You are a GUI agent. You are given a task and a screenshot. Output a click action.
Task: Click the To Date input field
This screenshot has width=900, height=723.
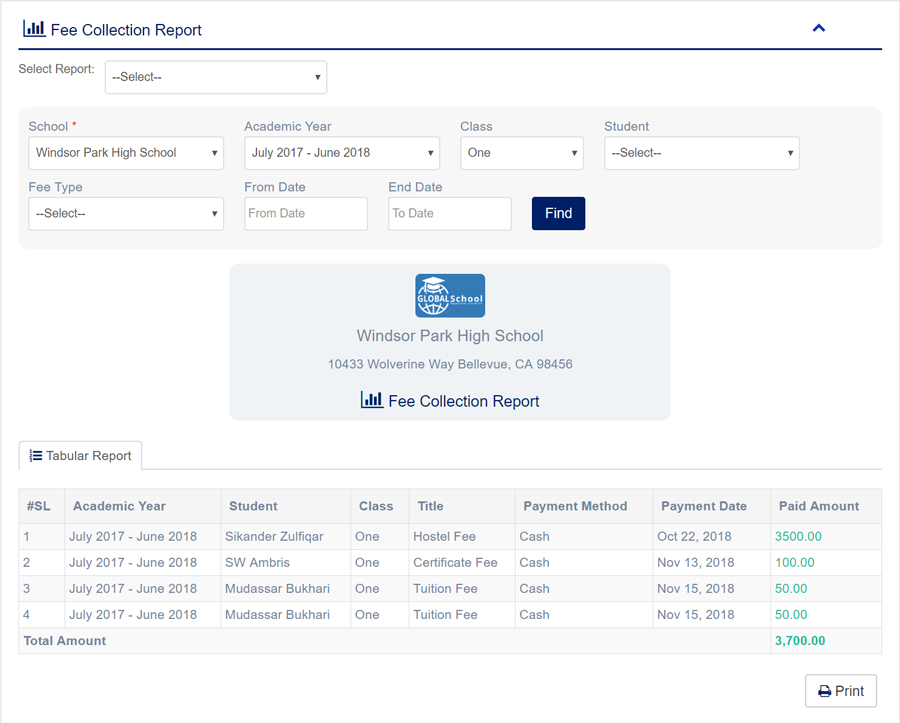449,213
